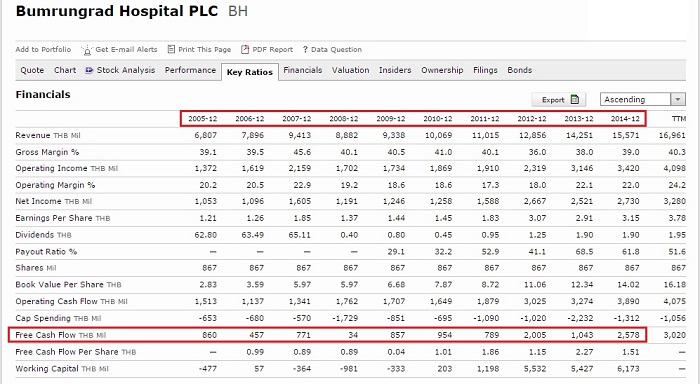The width and height of the screenshot is (700, 384).
Task: Click the Free Cash Flow THB Mil label
Action: 61,335
